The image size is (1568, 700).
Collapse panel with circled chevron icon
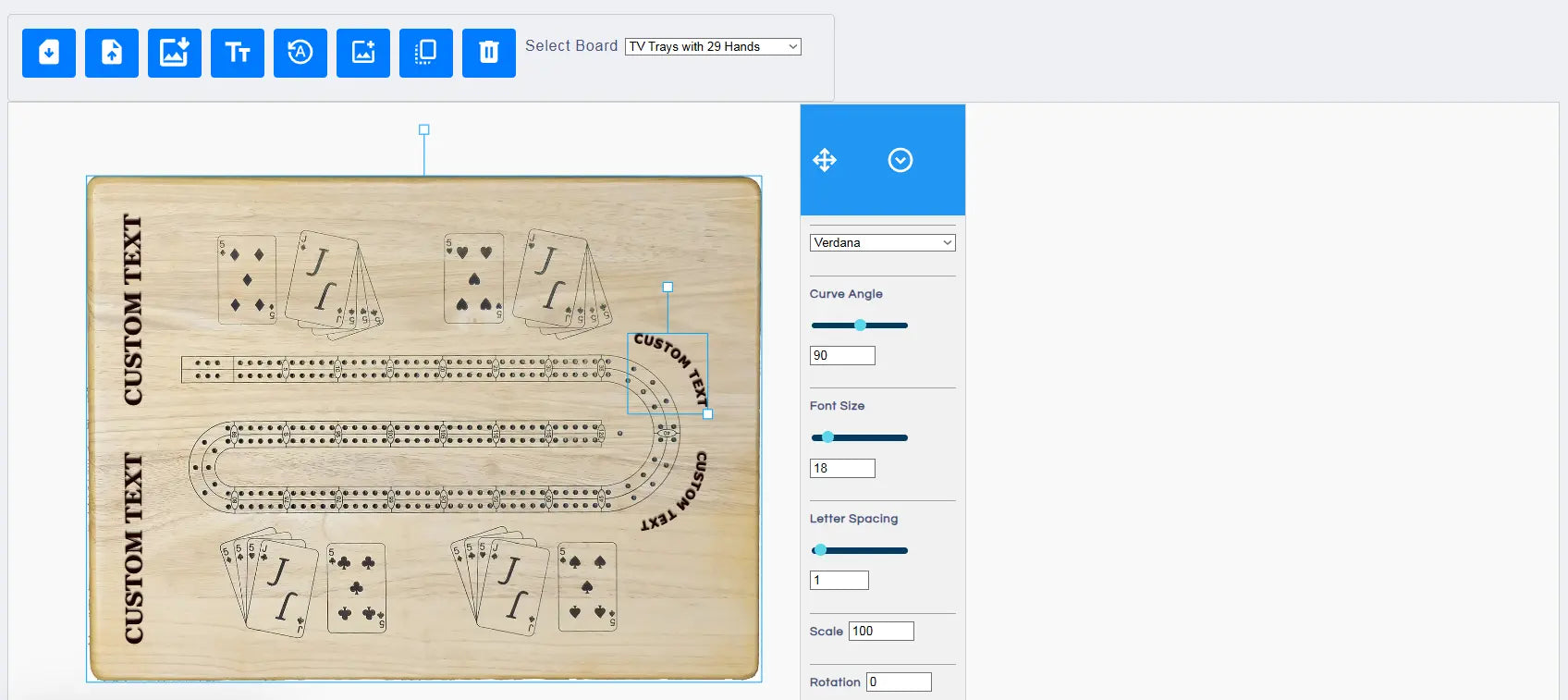(x=900, y=160)
